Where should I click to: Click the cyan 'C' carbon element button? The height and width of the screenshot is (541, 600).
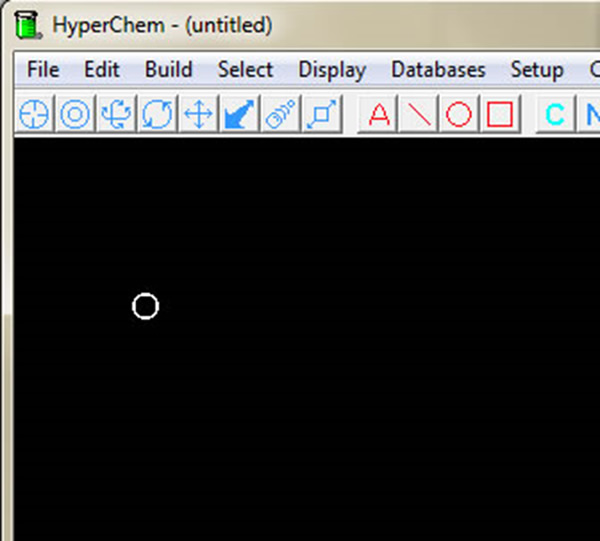[x=554, y=115]
